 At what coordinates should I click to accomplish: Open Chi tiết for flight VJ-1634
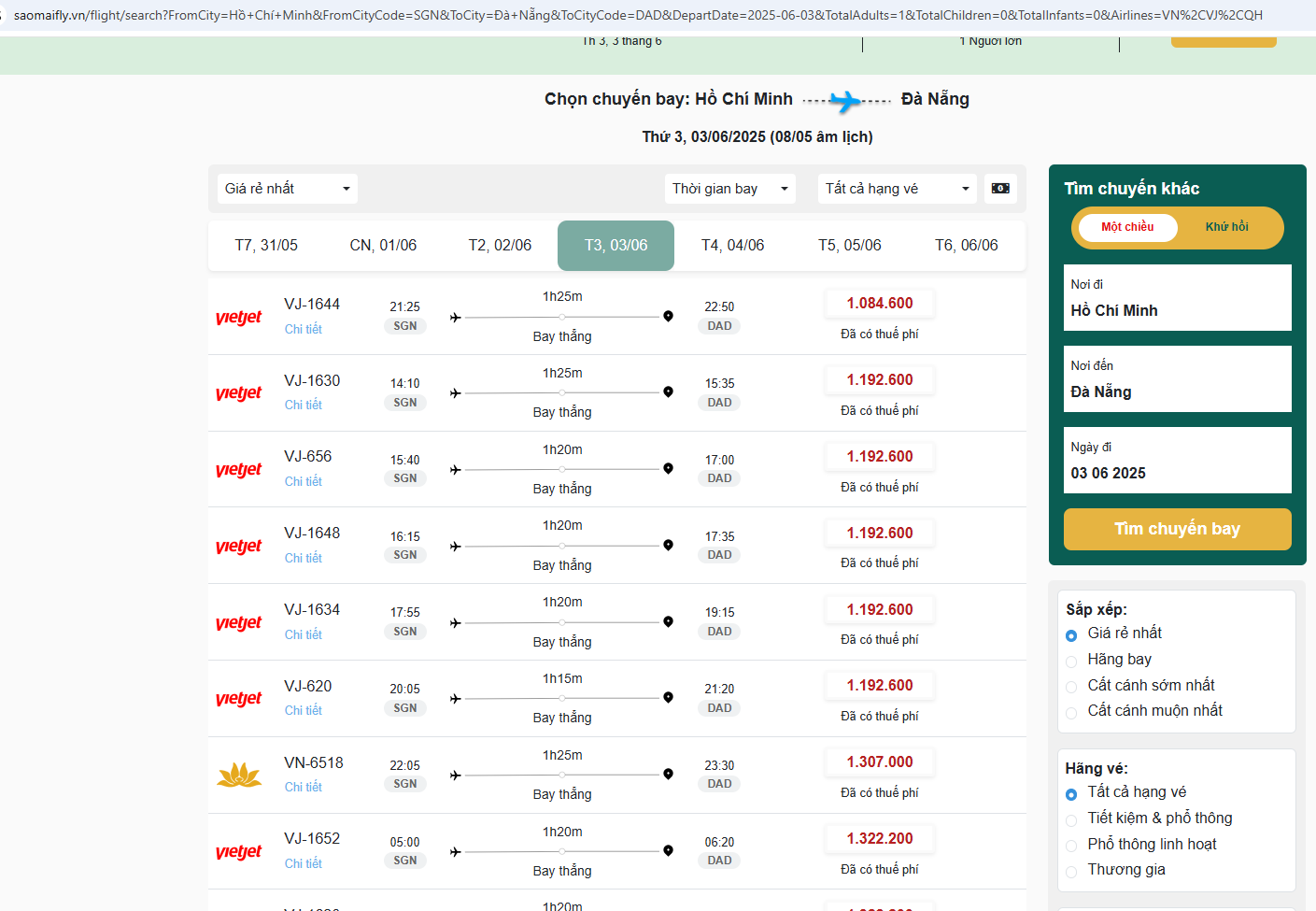304,634
